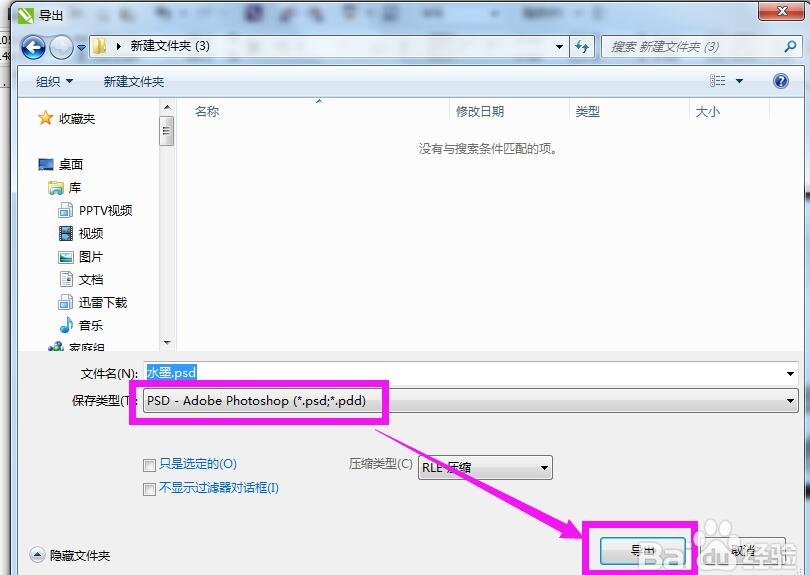The height and width of the screenshot is (575, 810).
Task: Click the 音乐 music note icon
Action: 66,325
